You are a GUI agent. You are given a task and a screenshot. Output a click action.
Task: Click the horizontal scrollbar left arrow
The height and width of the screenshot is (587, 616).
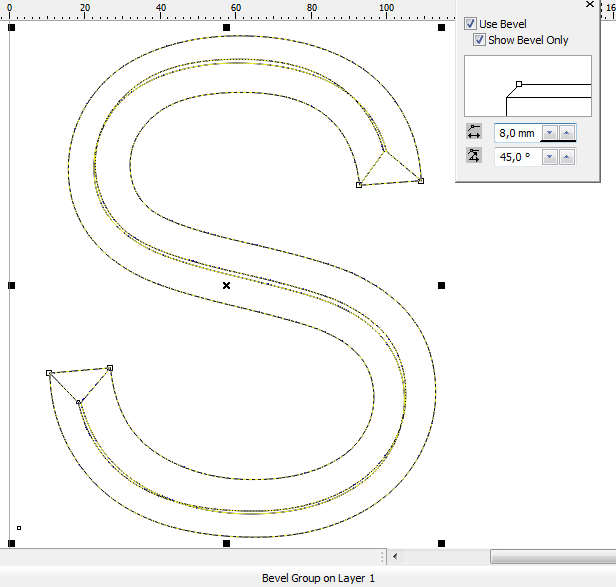[x=395, y=556]
